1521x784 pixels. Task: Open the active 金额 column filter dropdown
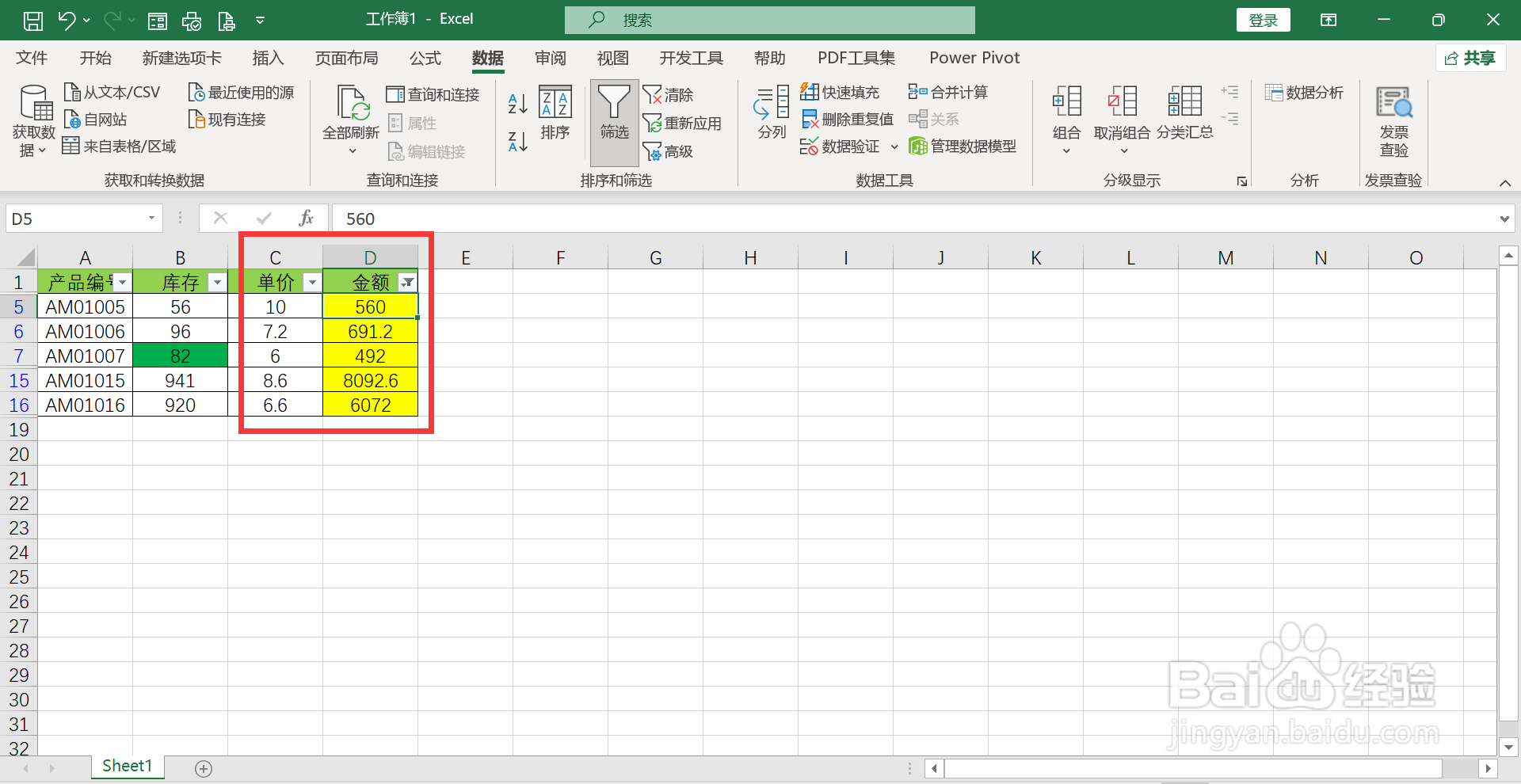tap(407, 283)
